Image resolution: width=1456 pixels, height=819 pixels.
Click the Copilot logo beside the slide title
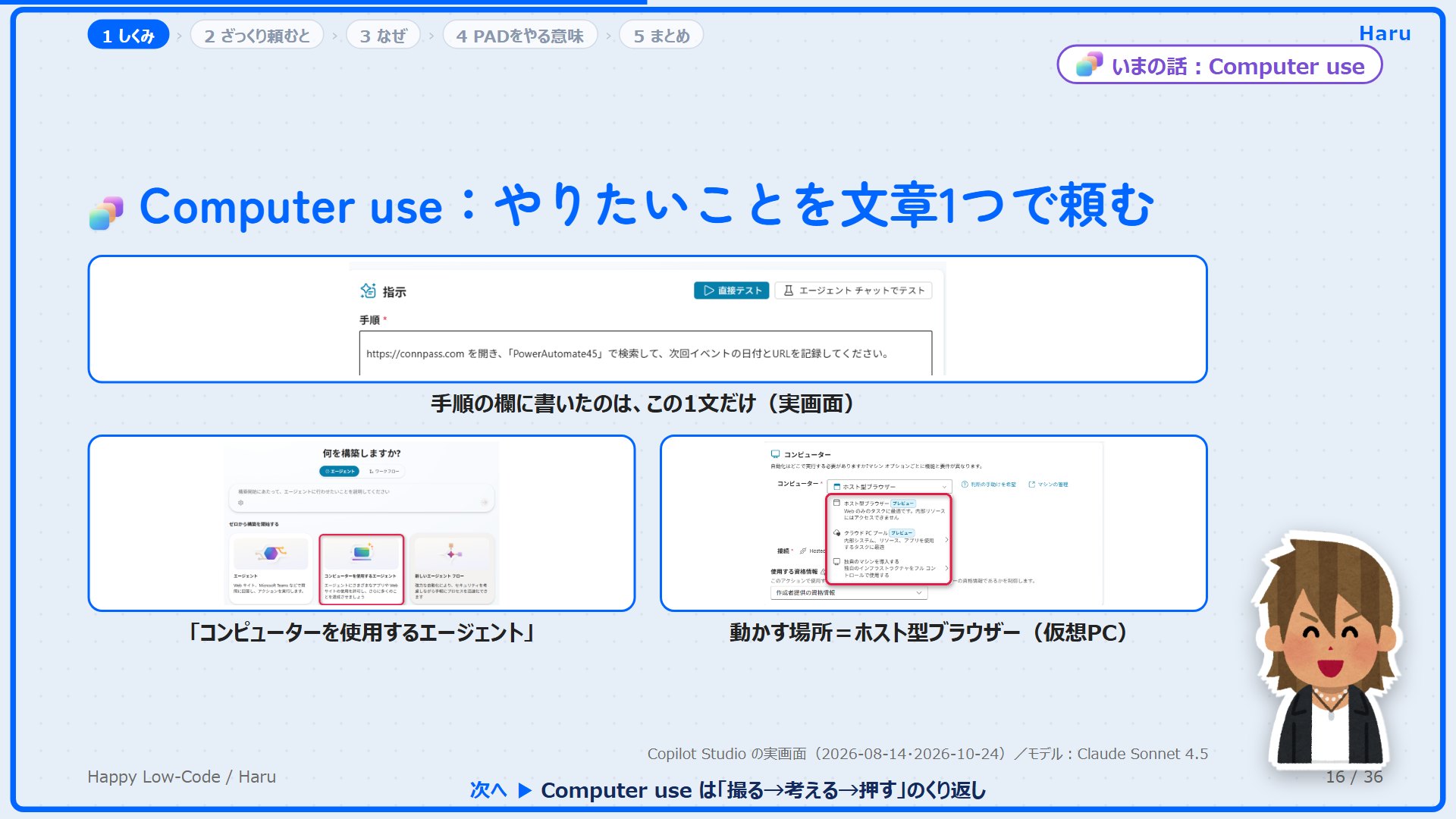(106, 213)
